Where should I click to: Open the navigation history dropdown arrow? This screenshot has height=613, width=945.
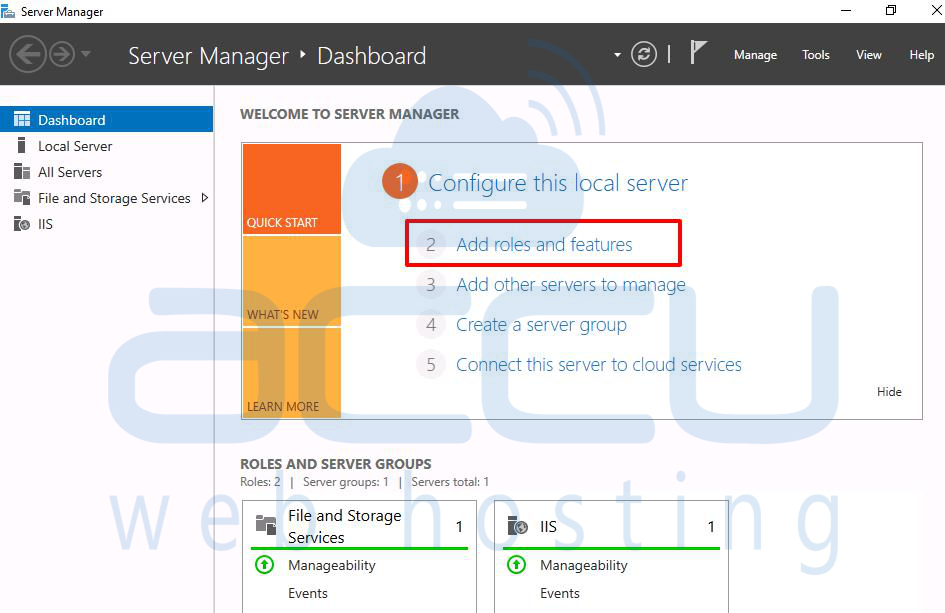[86, 54]
